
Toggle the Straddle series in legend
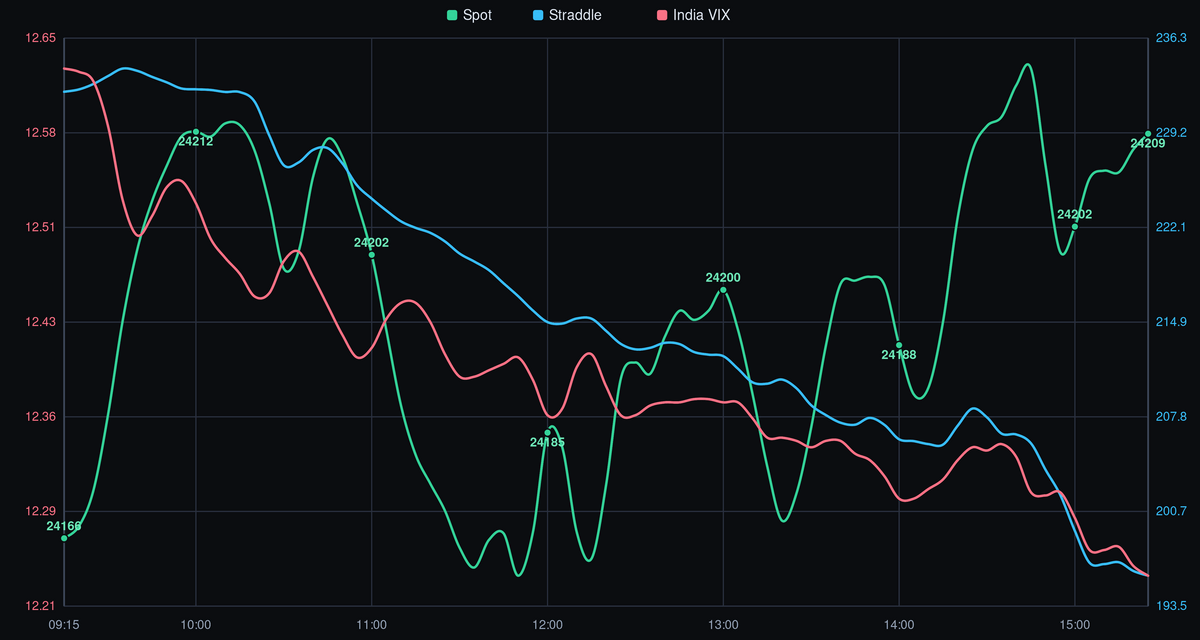(565, 15)
